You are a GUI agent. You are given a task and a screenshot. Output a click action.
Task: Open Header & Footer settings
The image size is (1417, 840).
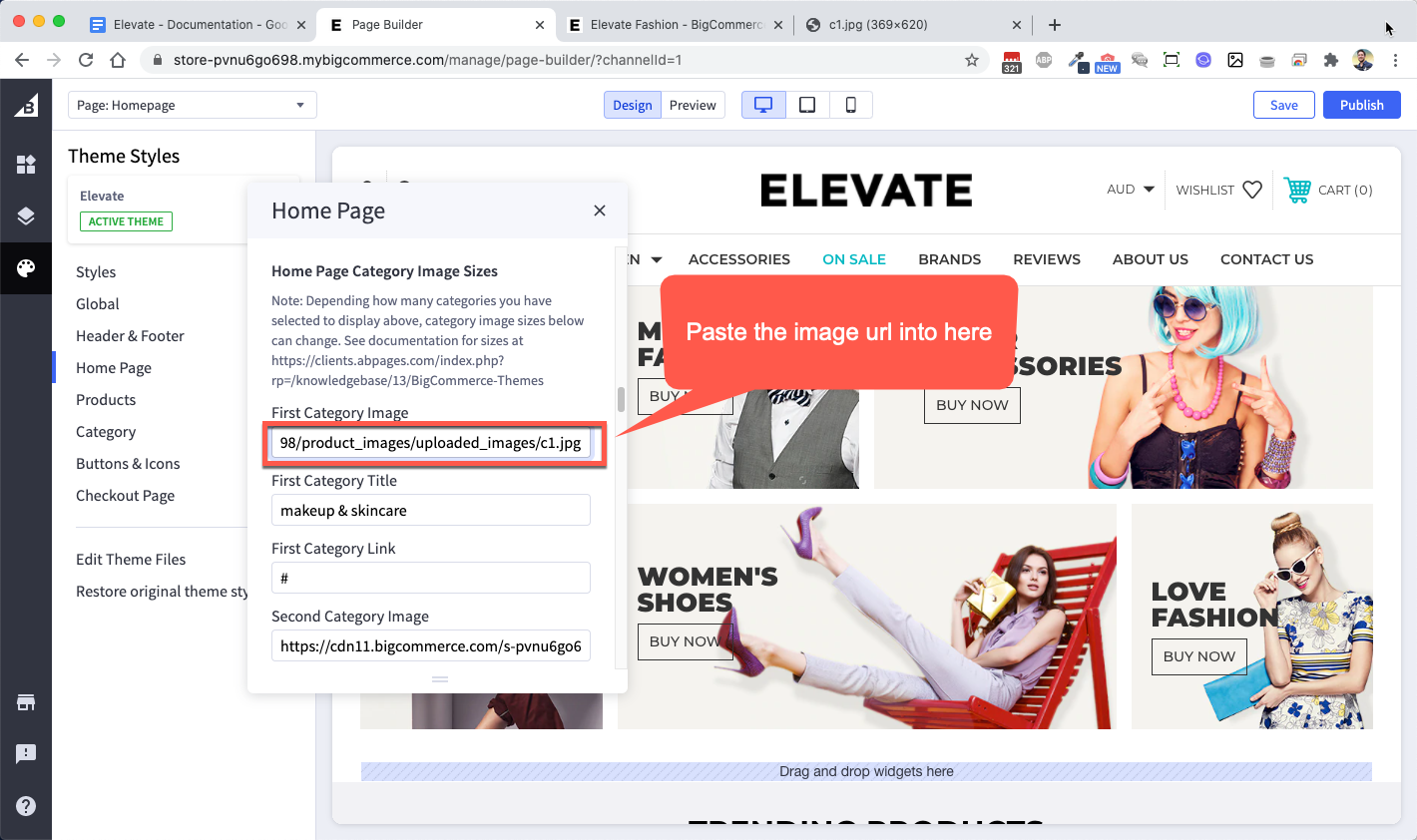[130, 336]
